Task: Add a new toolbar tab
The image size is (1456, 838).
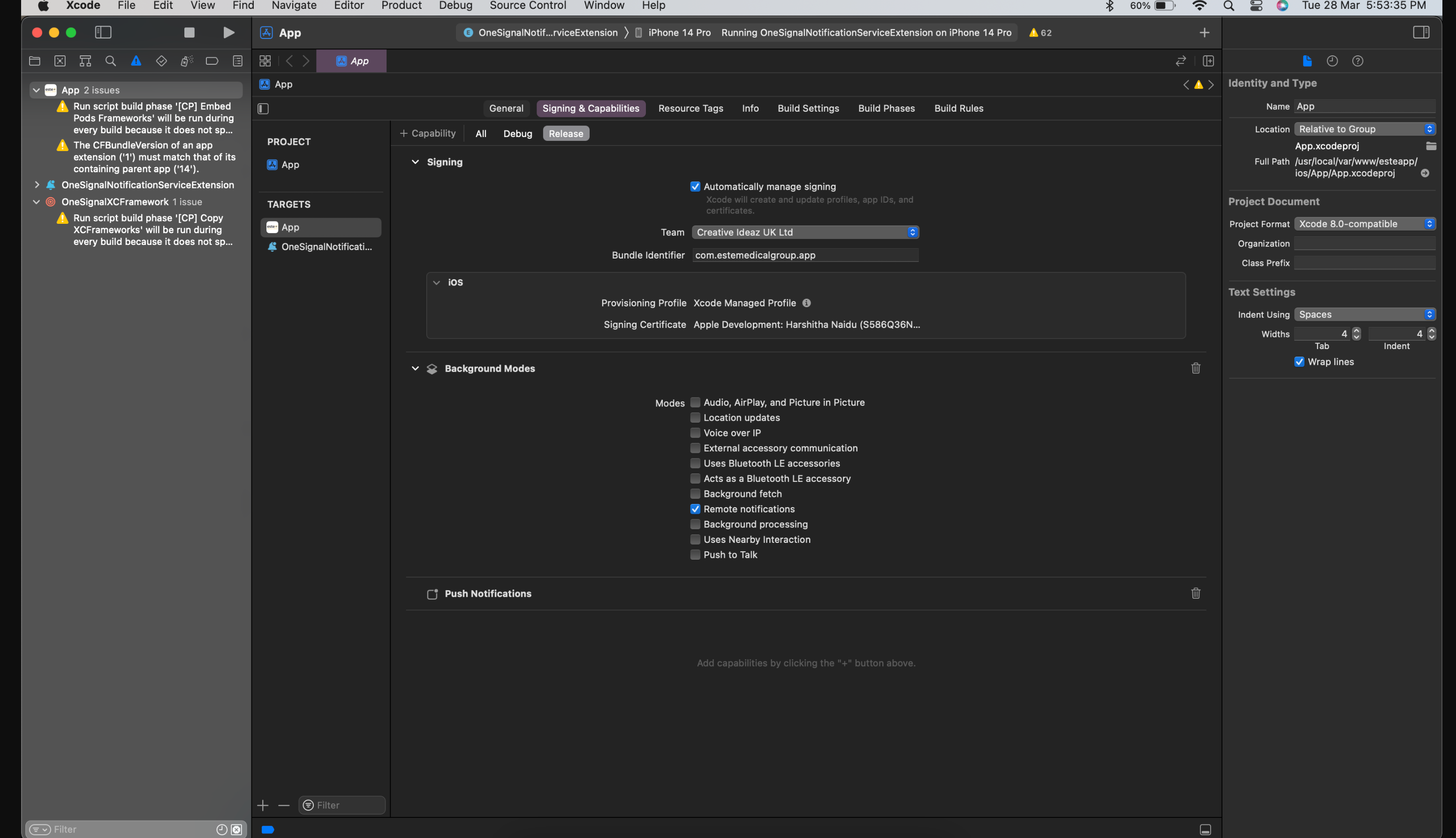Action: coord(1204,33)
